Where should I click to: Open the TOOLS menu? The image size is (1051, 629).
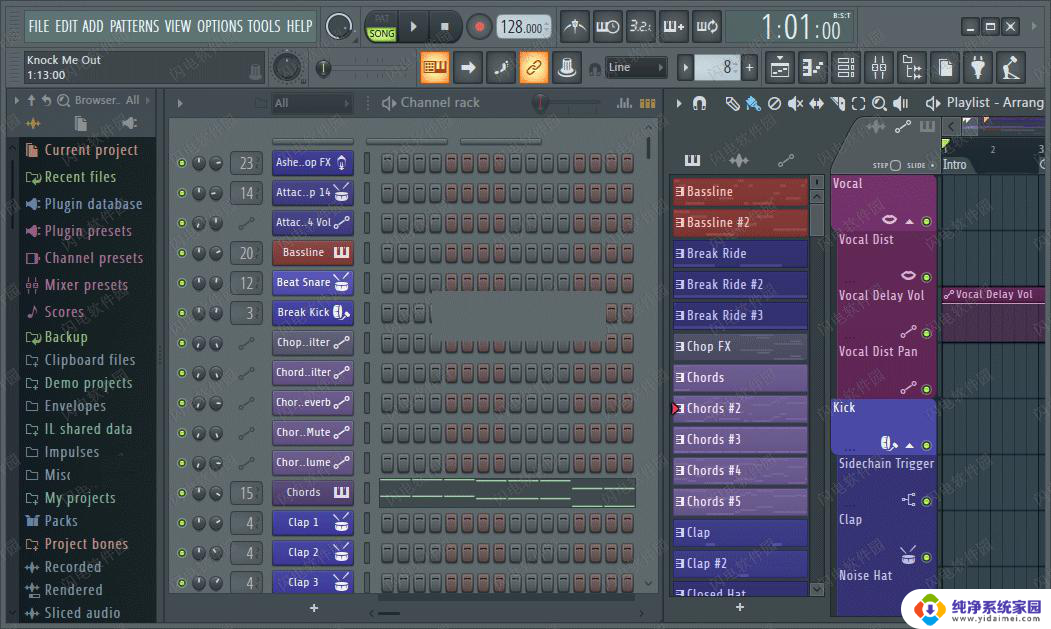pyautogui.click(x=263, y=27)
